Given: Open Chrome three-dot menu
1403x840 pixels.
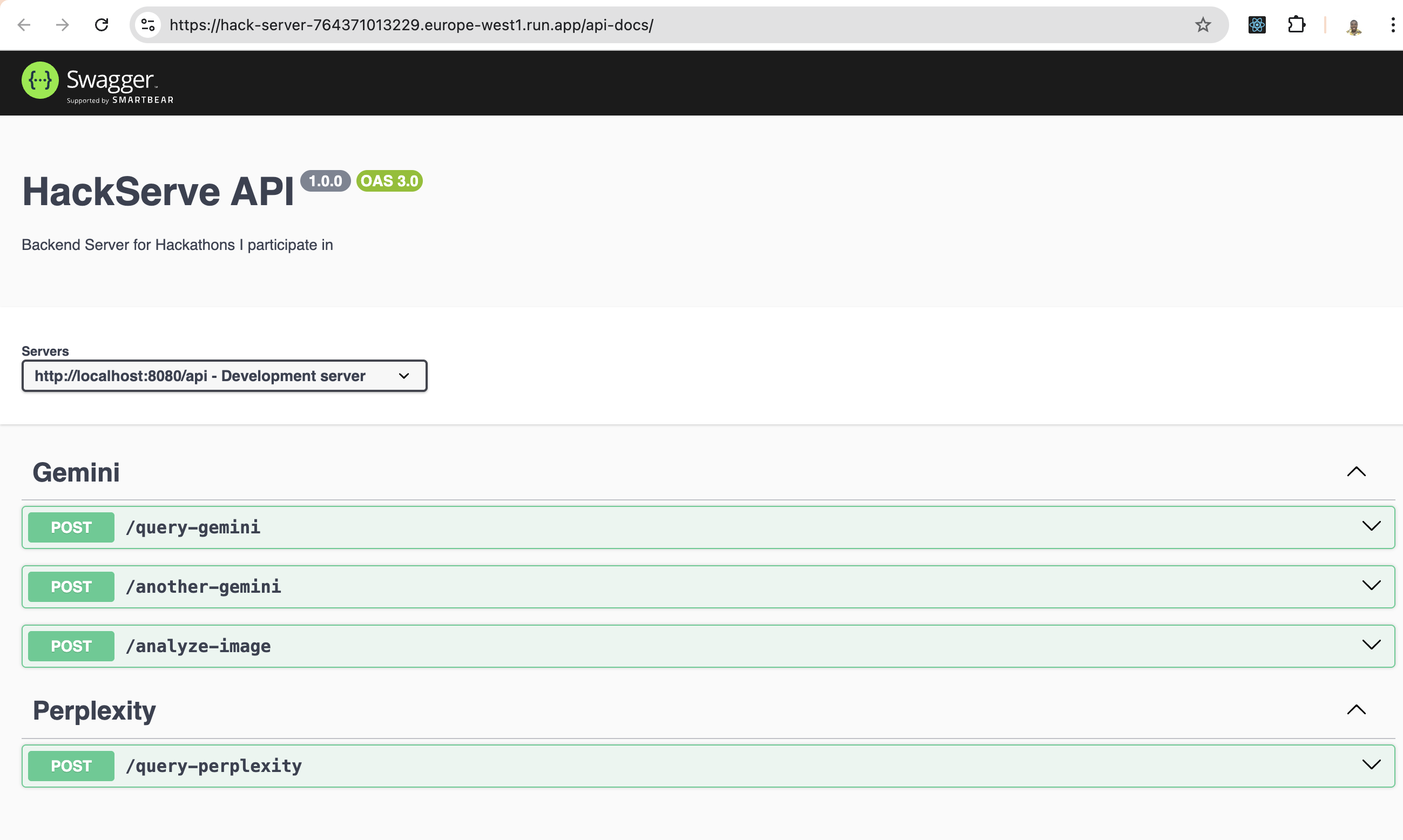Looking at the screenshot, I should 1392,25.
